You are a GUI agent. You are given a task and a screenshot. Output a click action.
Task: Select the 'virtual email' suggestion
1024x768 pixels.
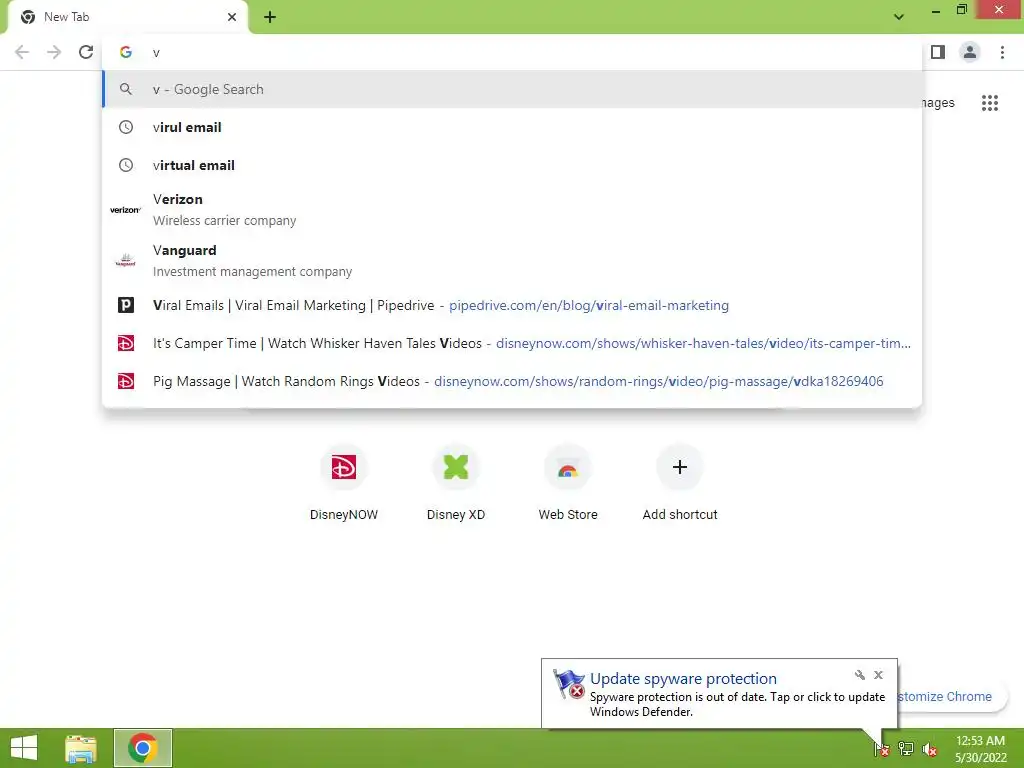click(x=512, y=165)
